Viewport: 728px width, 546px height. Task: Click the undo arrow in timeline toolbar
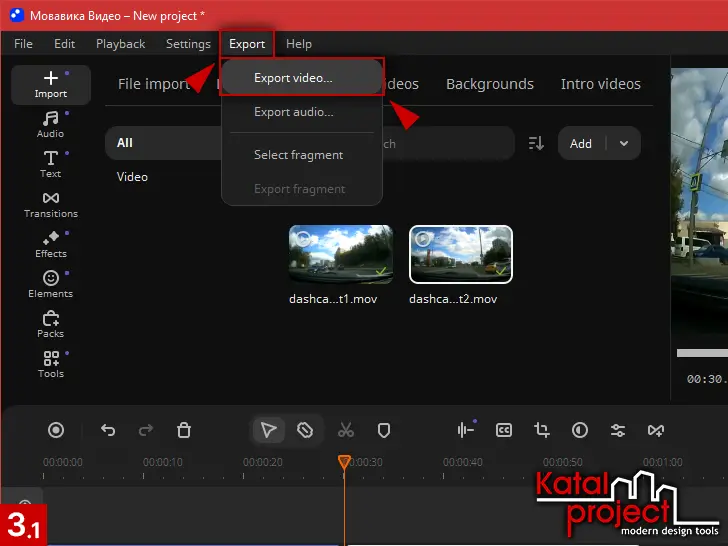coord(108,430)
